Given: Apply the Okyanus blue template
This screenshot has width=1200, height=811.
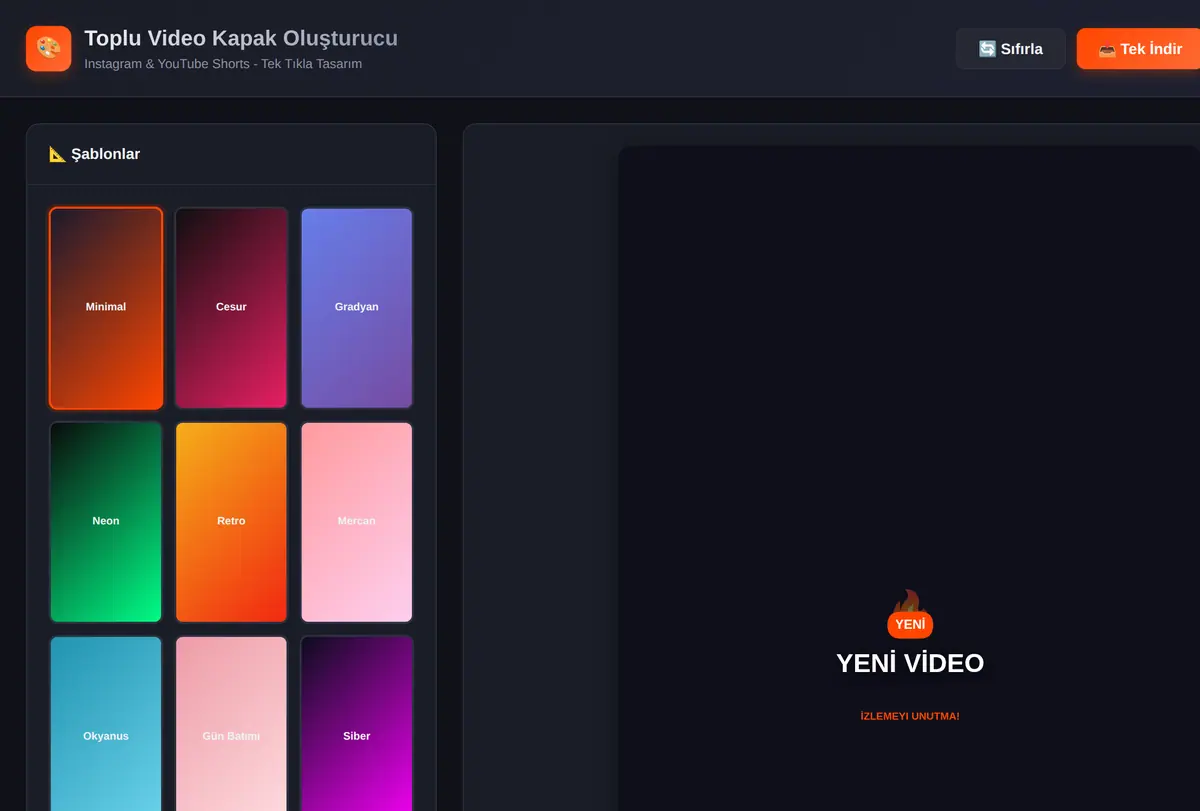Looking at the screenshot, I should [x=106, y=724].
